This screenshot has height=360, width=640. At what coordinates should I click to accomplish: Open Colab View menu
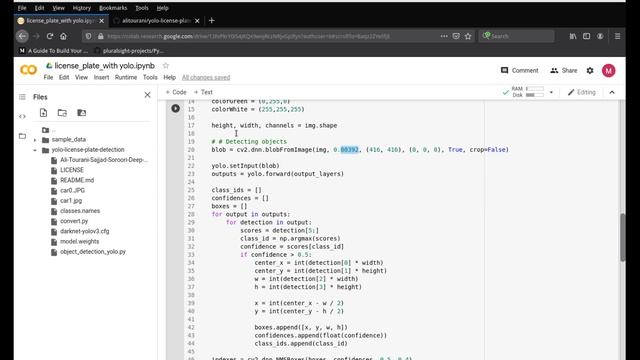pyautogui.click(x=81, y=78)
